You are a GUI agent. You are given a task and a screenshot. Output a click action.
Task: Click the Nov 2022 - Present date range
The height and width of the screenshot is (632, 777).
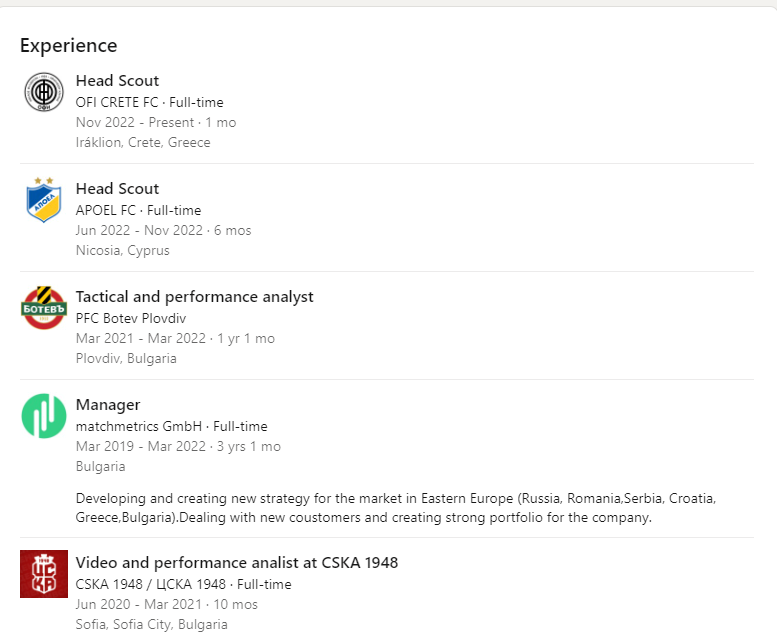pos(135,122)
